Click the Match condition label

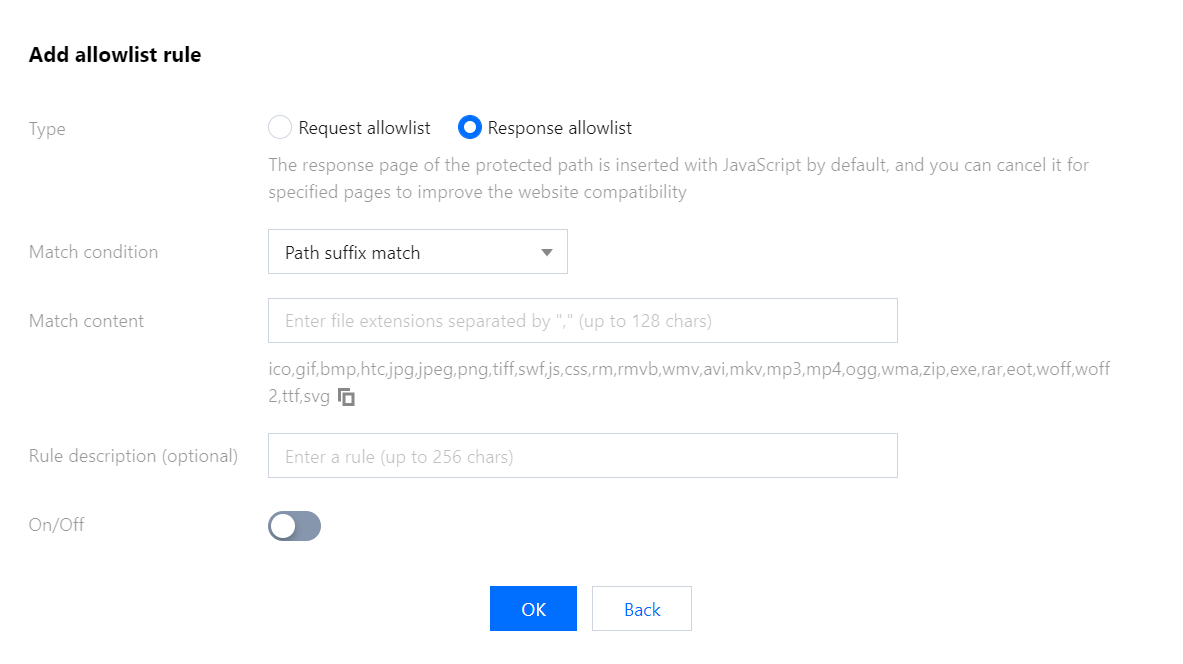[93, 252]
